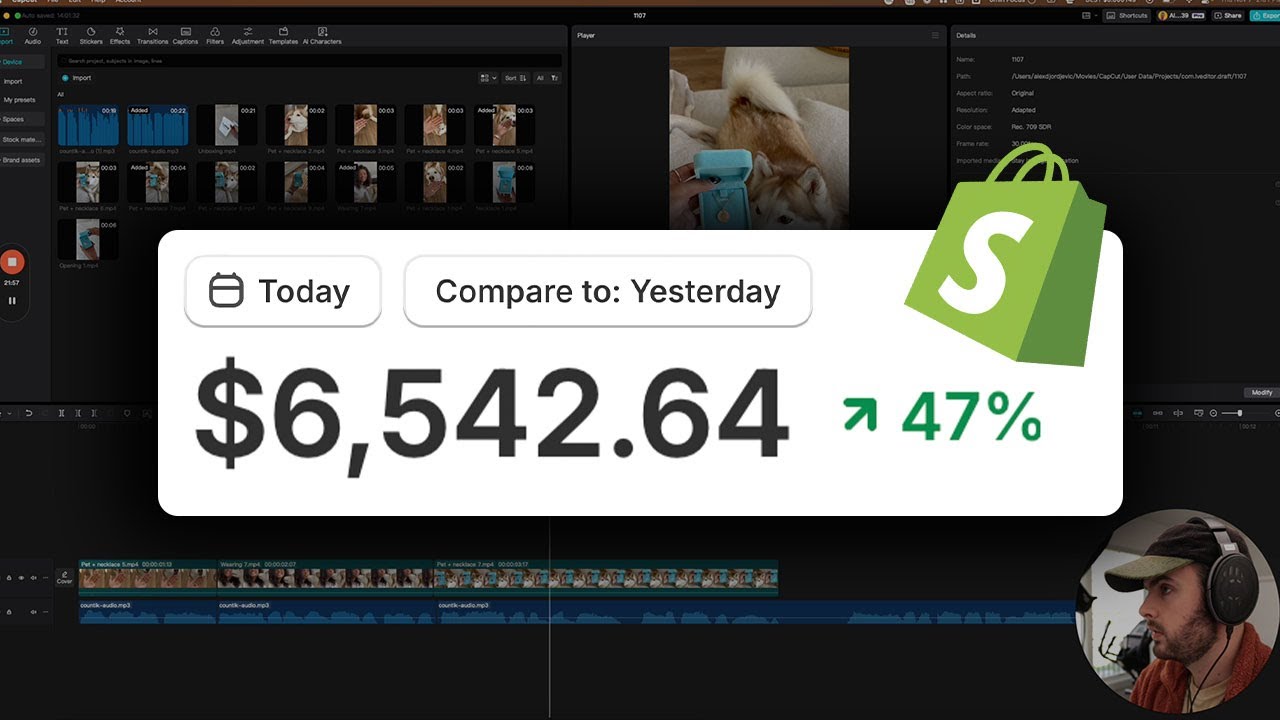Open the Templates panel
Viewport: 1280px width, 720px height.
click(283, 36)
